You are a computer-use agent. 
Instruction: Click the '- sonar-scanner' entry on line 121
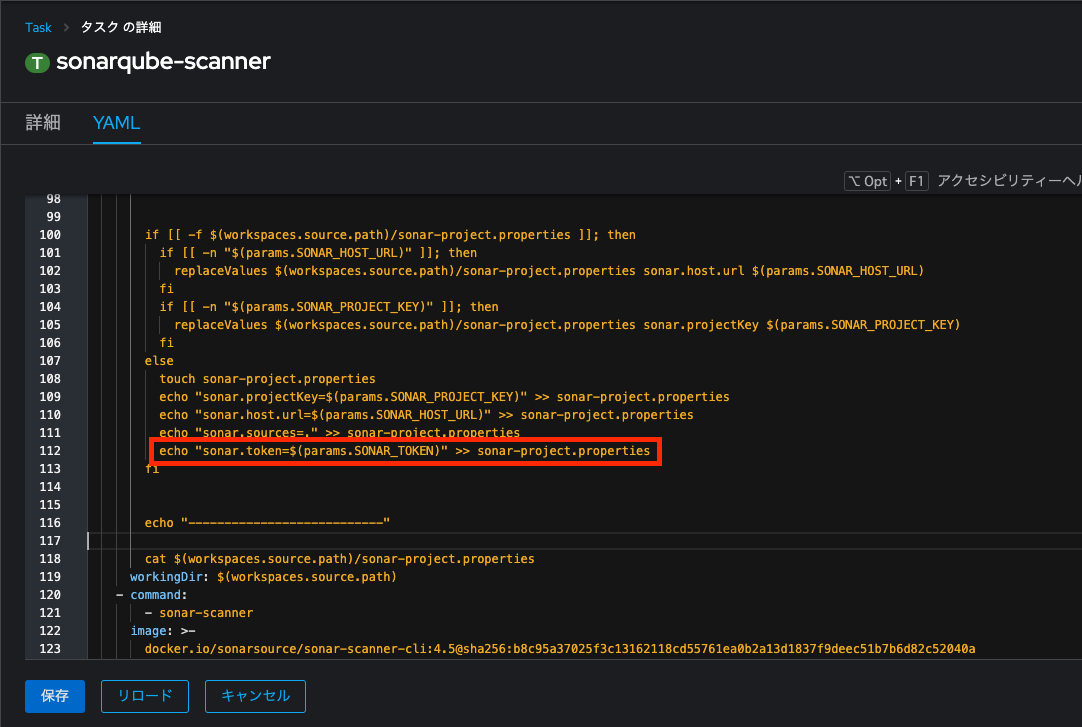(x=199, y=613)
